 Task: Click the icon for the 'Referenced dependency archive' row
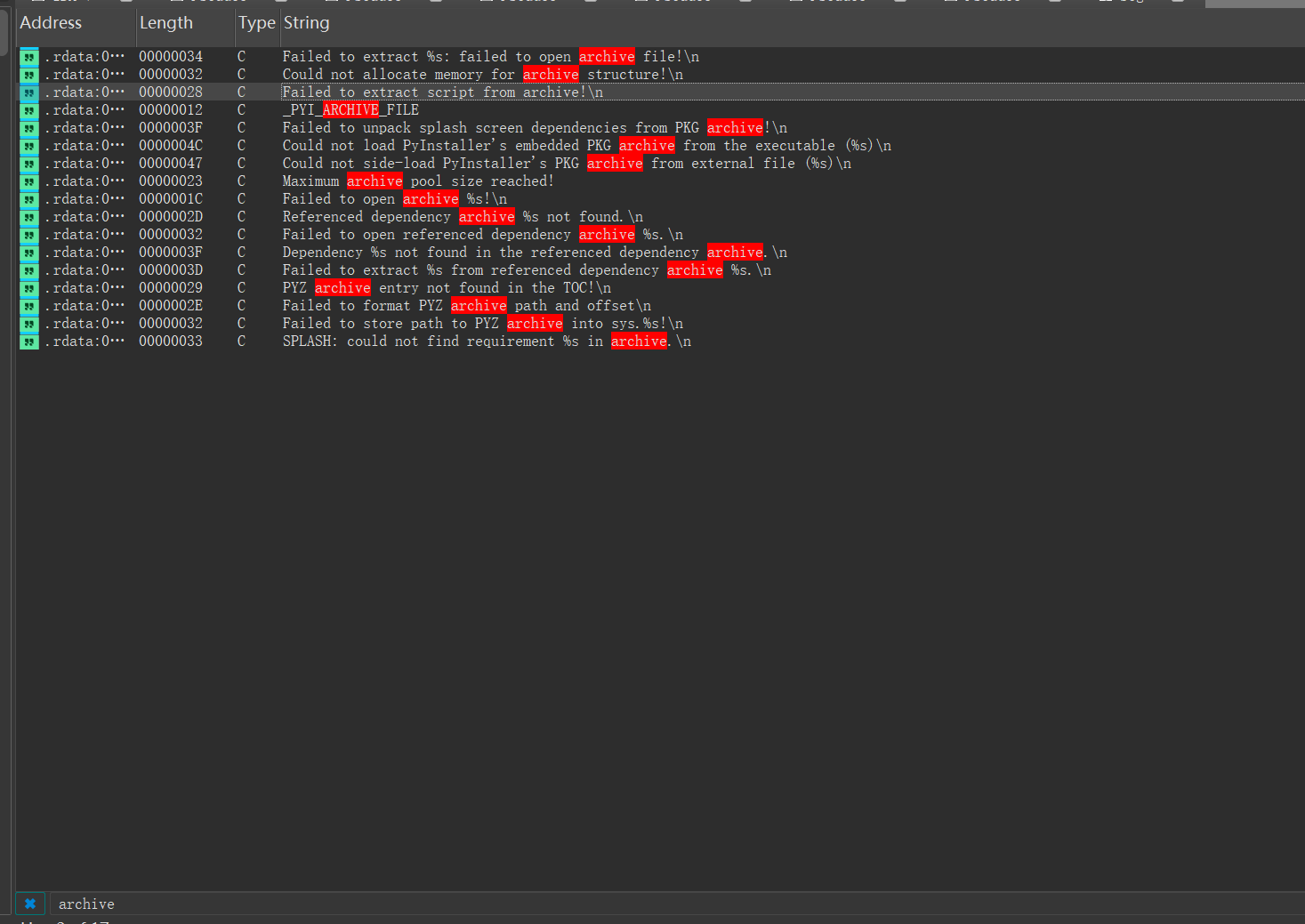(29, 217)
